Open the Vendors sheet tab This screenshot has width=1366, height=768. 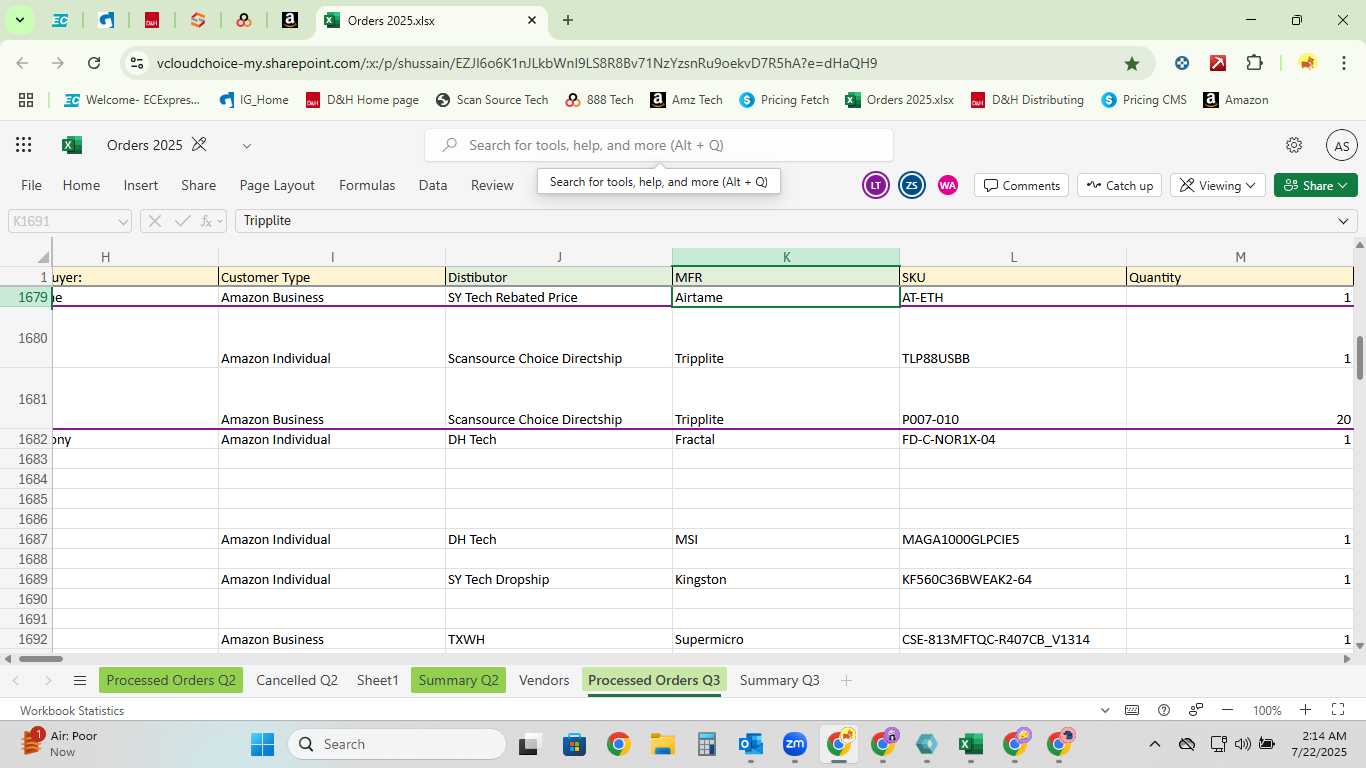point(544,680)
